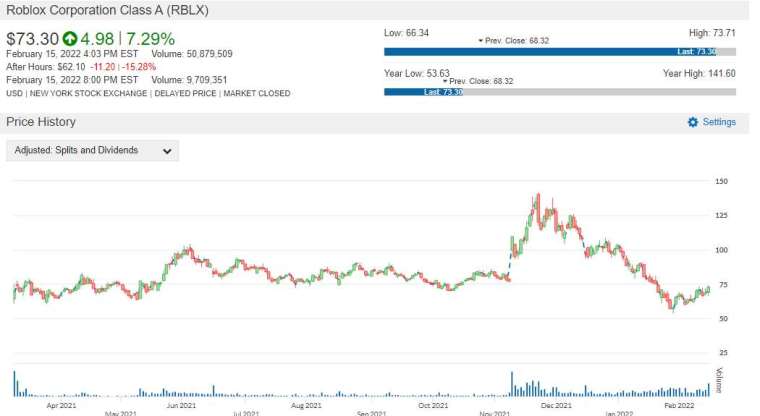Click the chevron arrow in the Adjusted dropdown
Image resolution: width=760 pixels, height=416 pixels.
tap(167, 151)
